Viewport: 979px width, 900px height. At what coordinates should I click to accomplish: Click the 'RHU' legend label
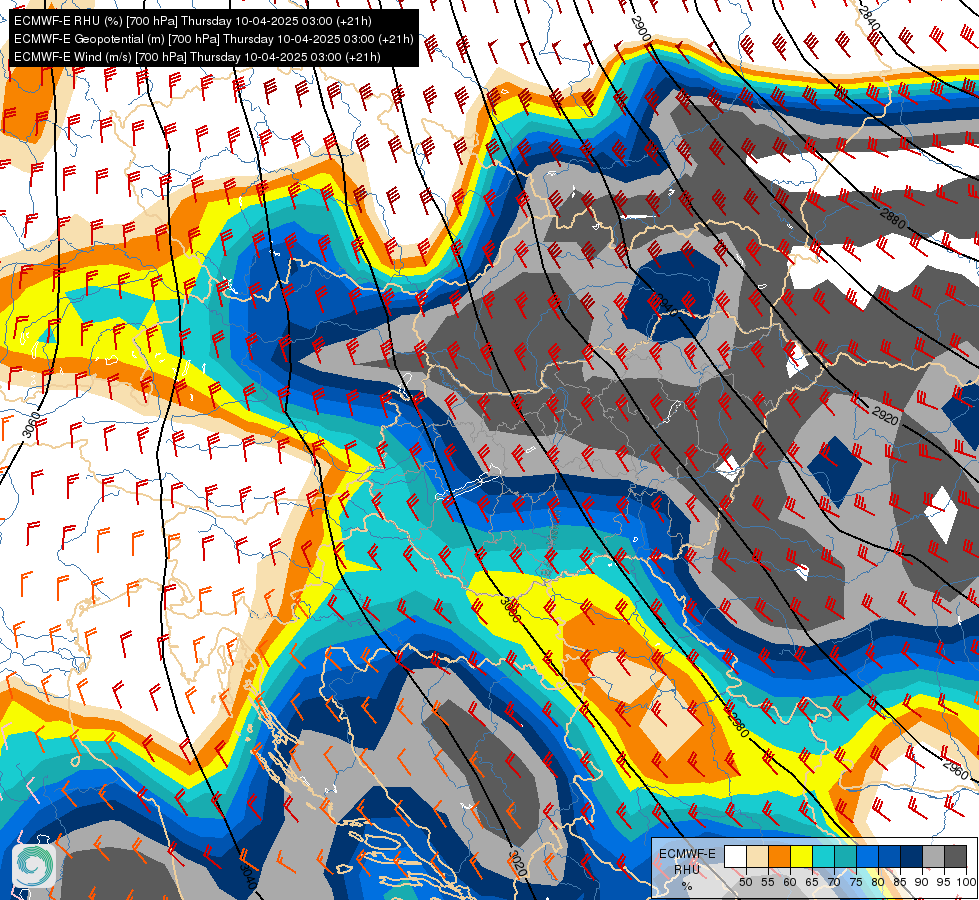[687, 869]
